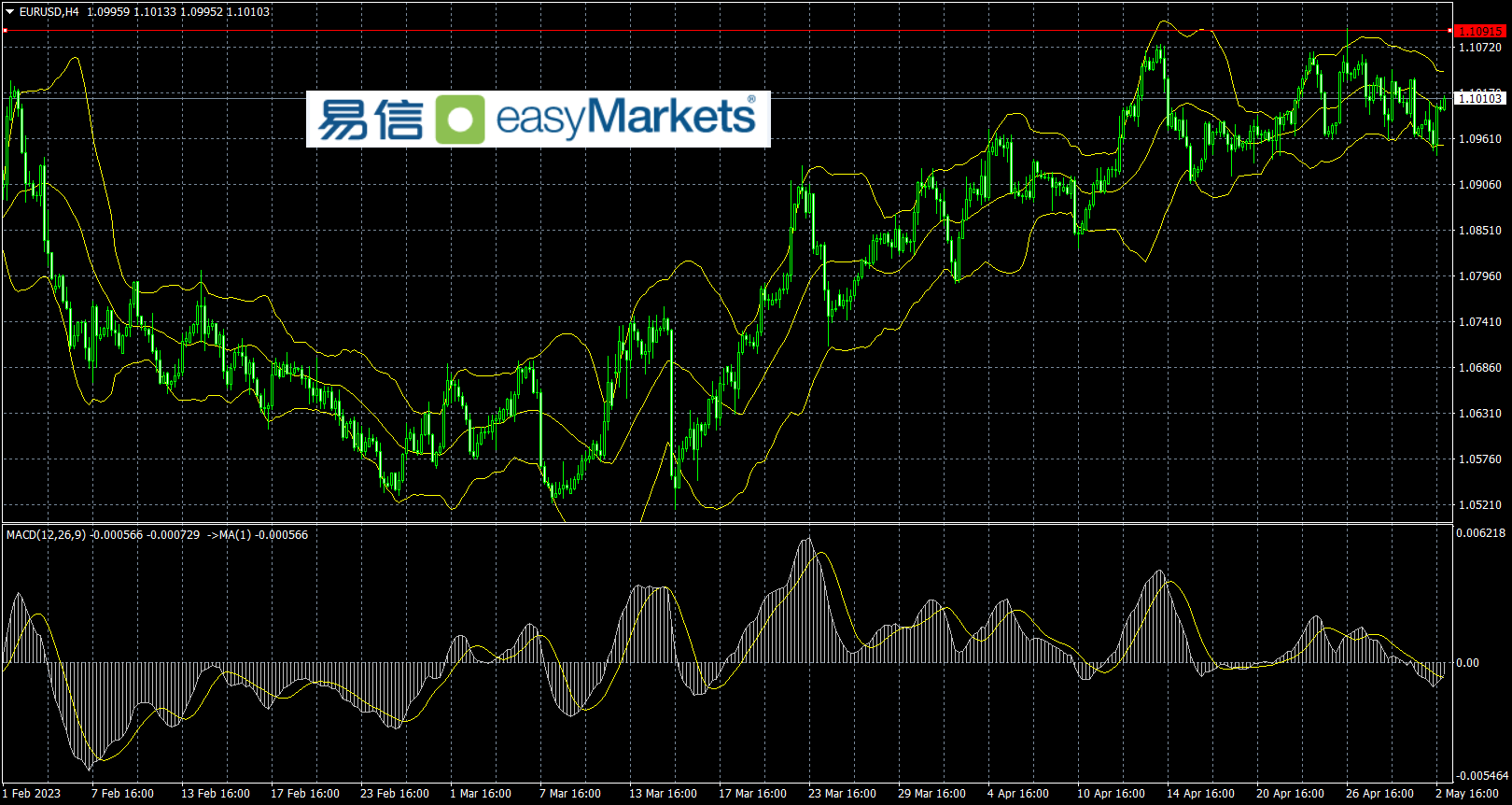The height and width of the screenshot is (805, 1512).
Task: Click the 1.06860 price scale value
Action: pyautogui.click(x=1480, y=367)
